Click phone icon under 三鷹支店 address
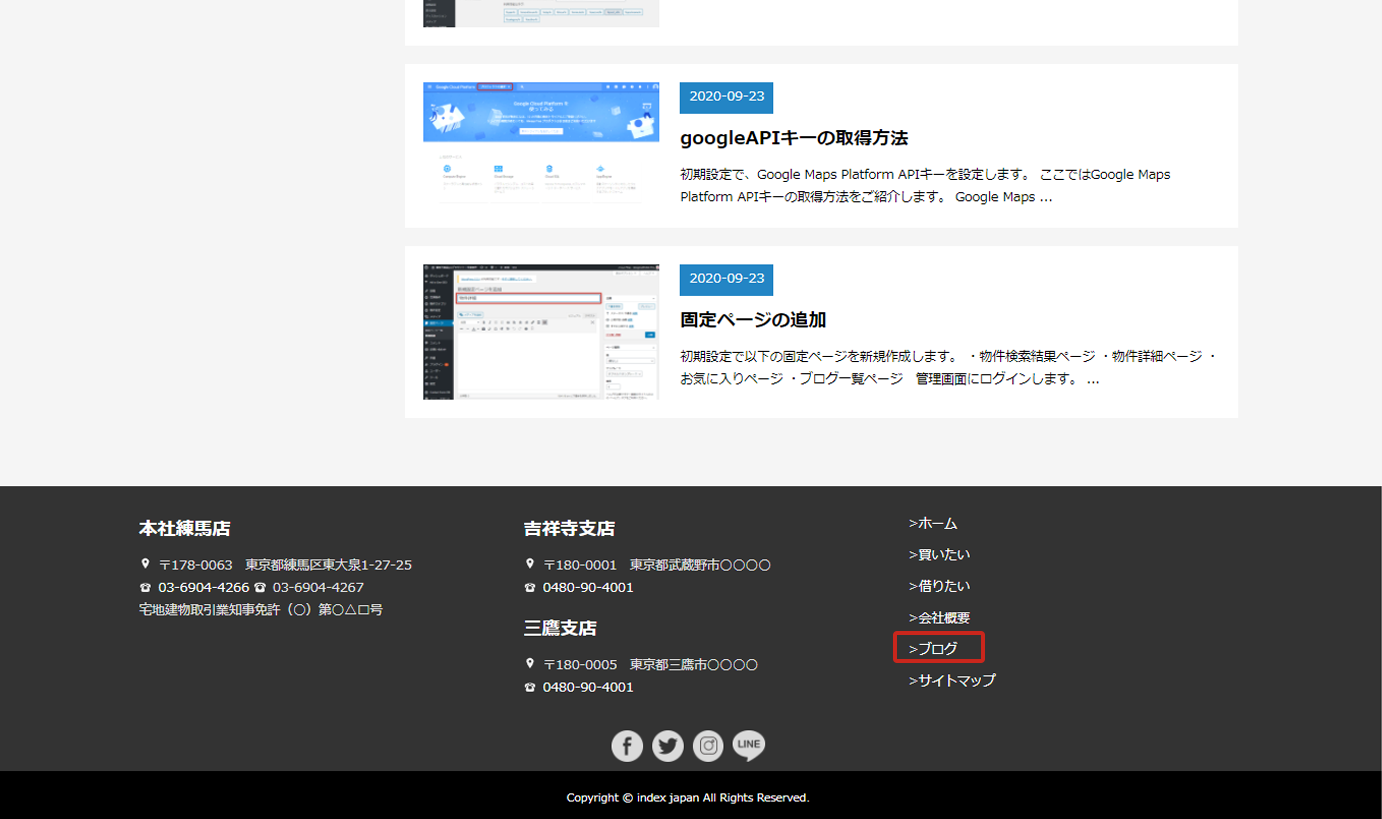The height and width of the screenshot is (819, 1382). pyautogui.click(x=530, y=688)
